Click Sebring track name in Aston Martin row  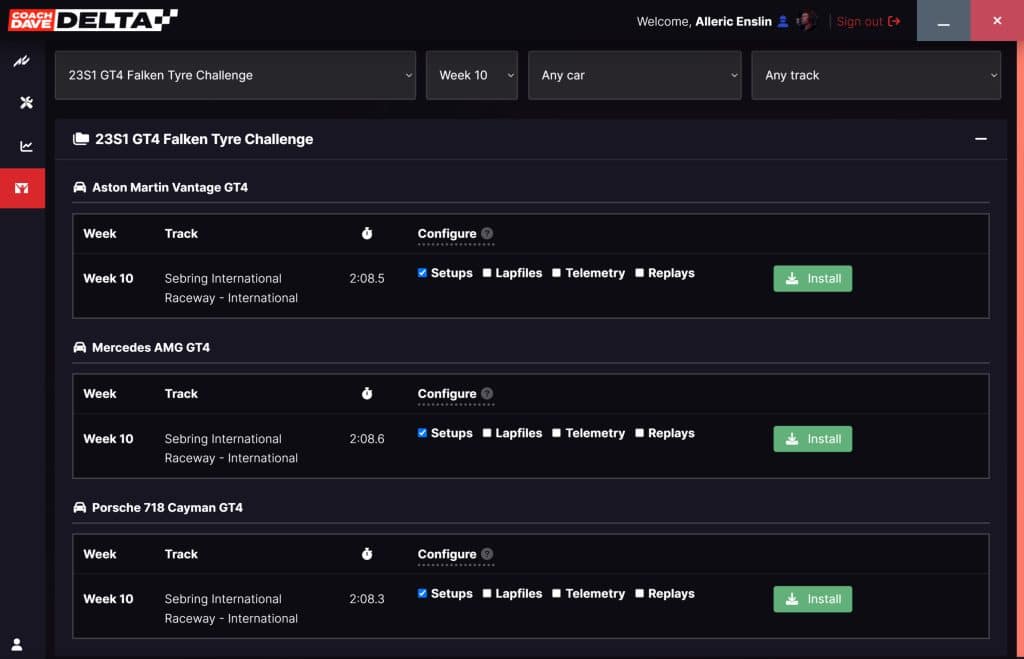tap(231, 288)
